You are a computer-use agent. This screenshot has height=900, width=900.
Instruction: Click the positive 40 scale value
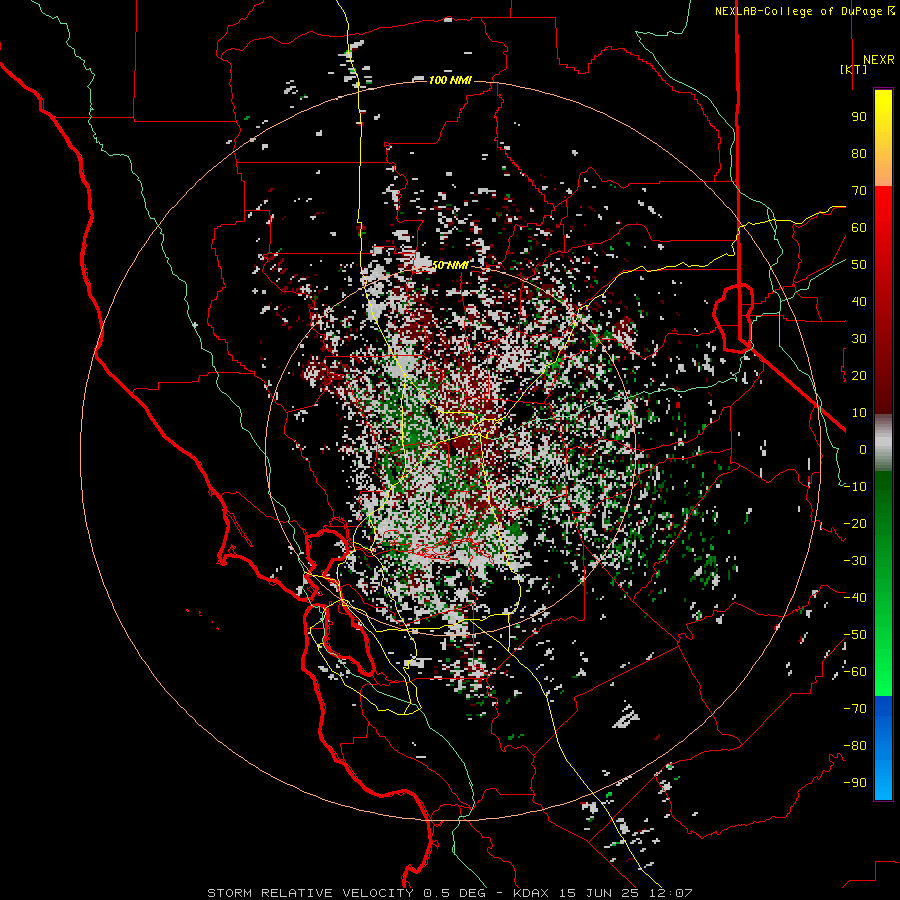[x=859, y=302]
